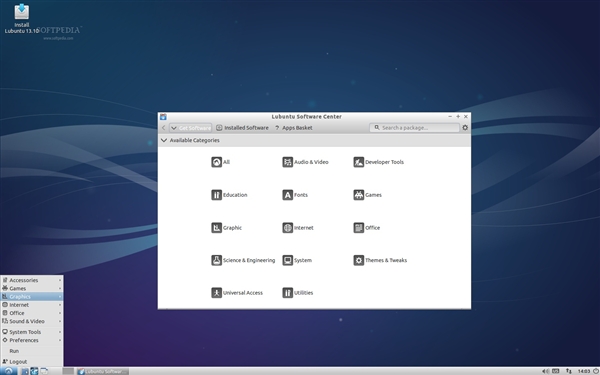This screenshot has height=375, width=600.
Task: Open the Software Center settings gear
Action: [x=465, y=128]
